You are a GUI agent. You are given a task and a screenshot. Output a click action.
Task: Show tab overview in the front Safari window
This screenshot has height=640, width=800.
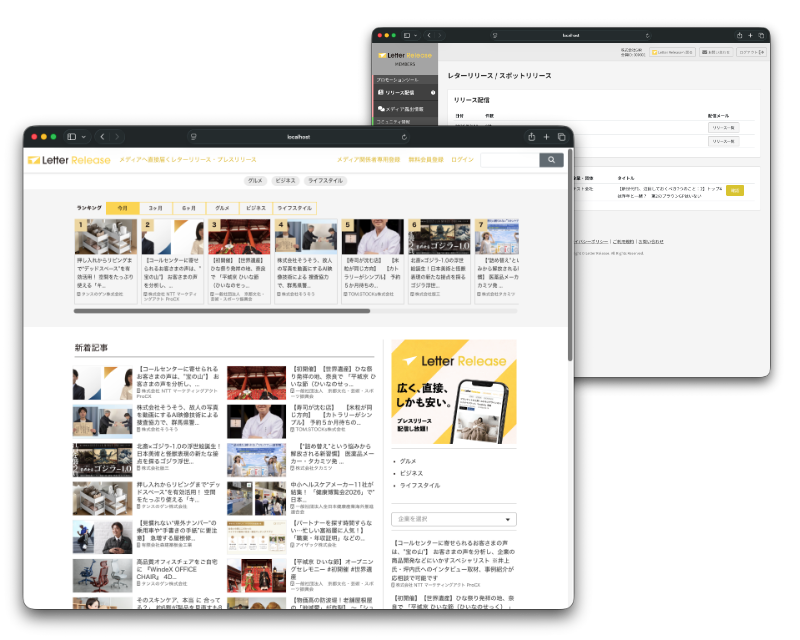pos(560,136)
